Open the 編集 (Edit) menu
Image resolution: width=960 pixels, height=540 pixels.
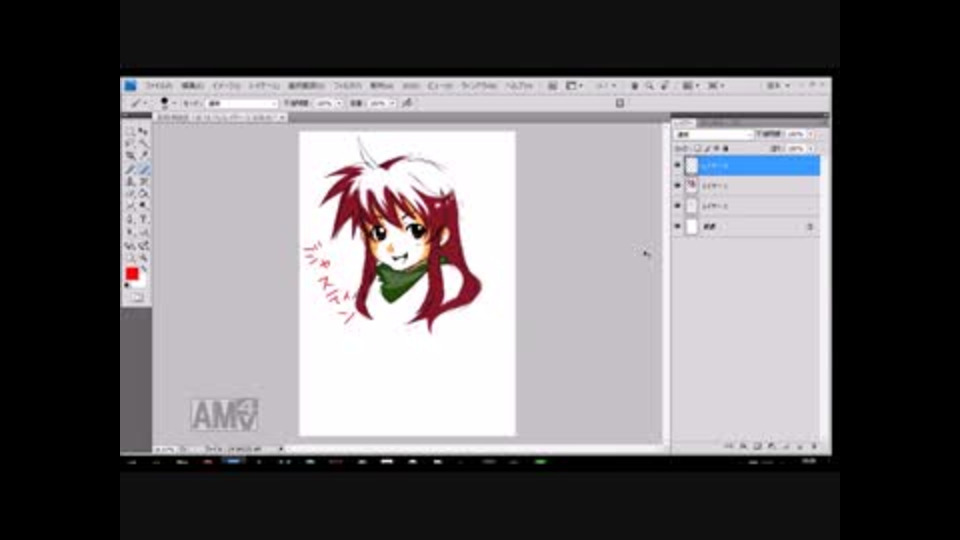click(192, 86)
